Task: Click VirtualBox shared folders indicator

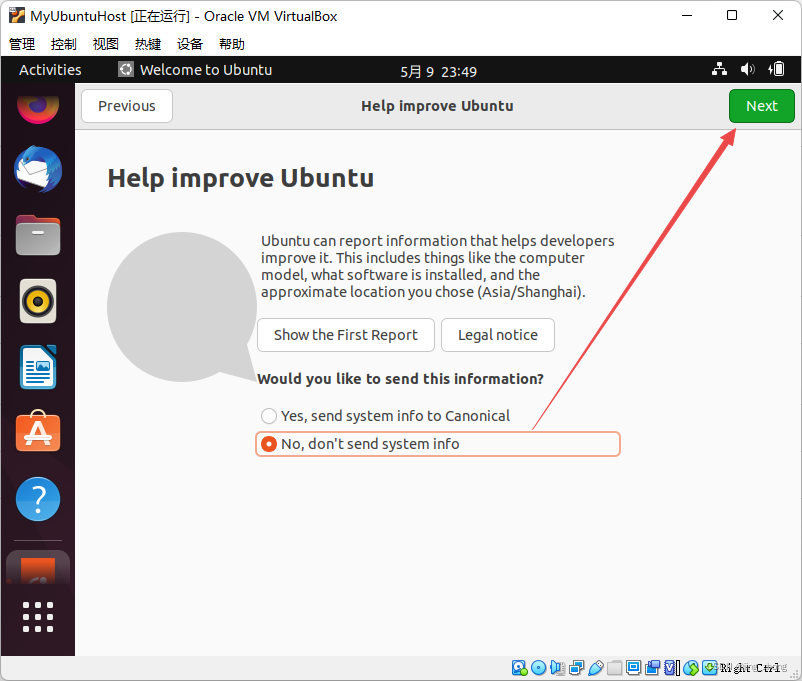Action: click(615, 668)
